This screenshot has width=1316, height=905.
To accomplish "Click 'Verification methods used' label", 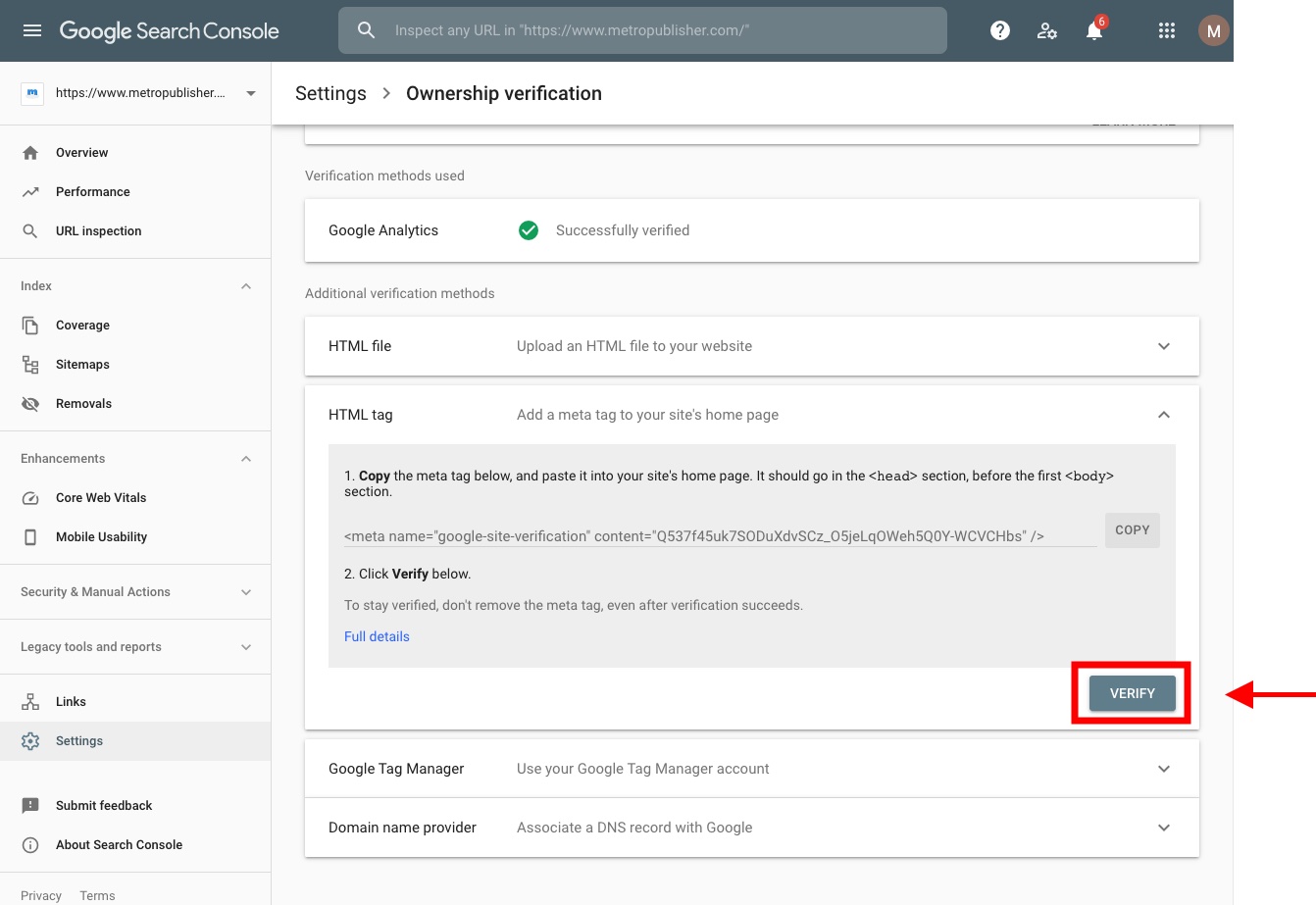I will point(384,176).
